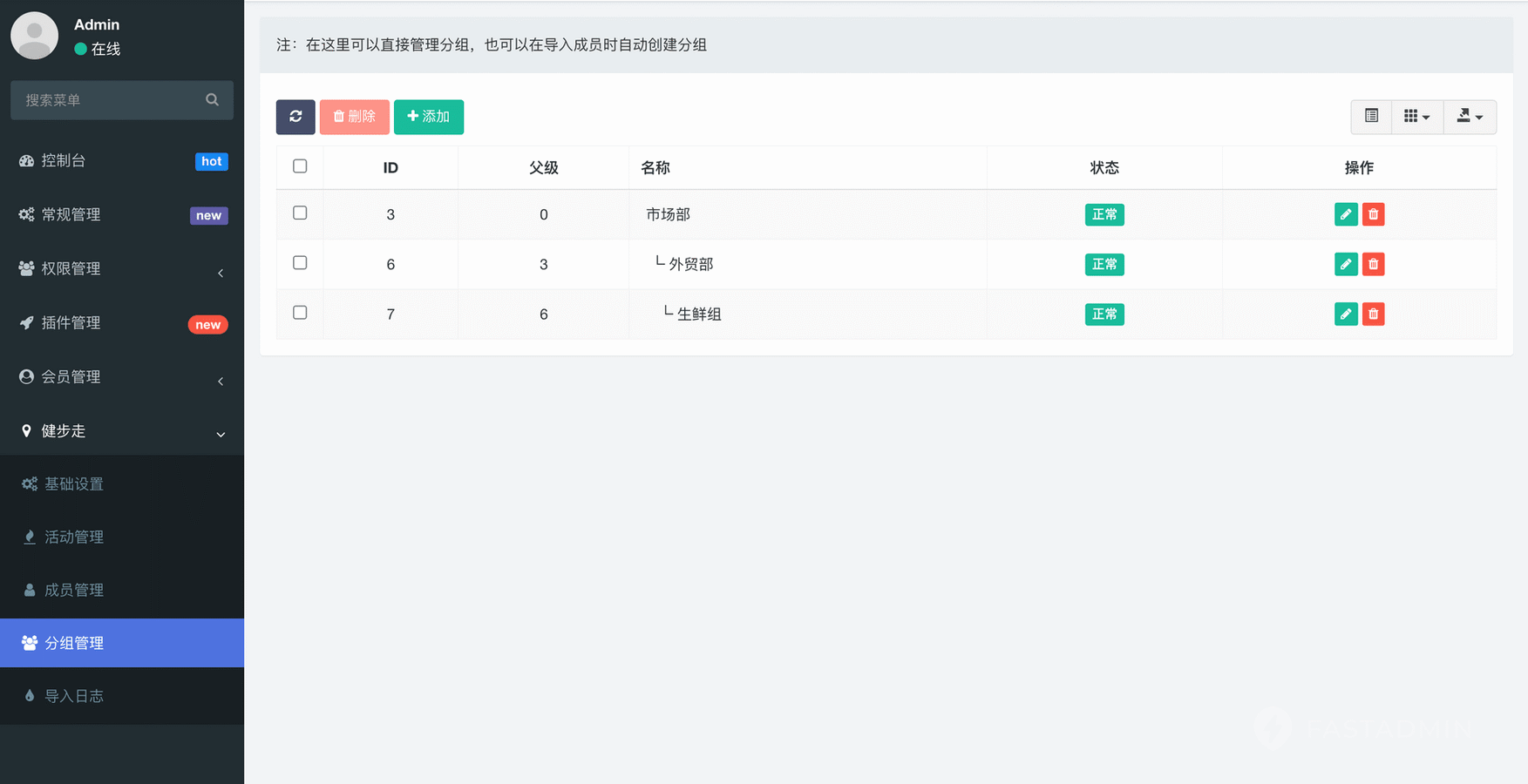
Task: Open the columns grid dropdown
Action: pyautogui.click(x=1416, y=117)
